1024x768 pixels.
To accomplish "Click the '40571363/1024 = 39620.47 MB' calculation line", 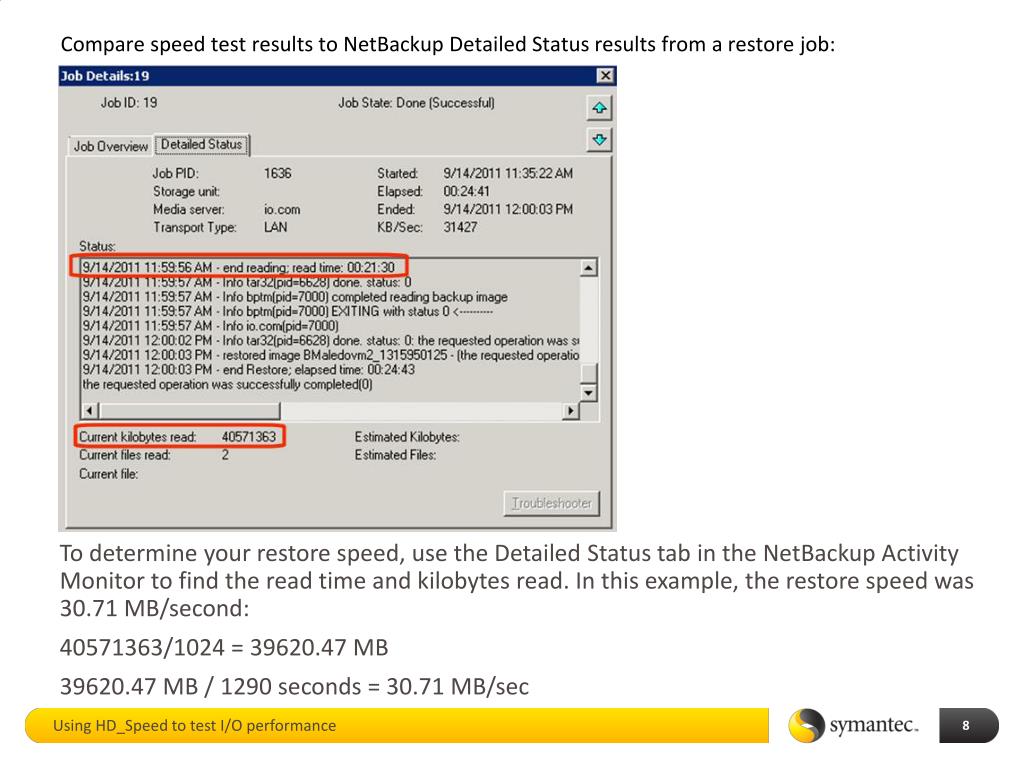I will click(x=224, y=647).
